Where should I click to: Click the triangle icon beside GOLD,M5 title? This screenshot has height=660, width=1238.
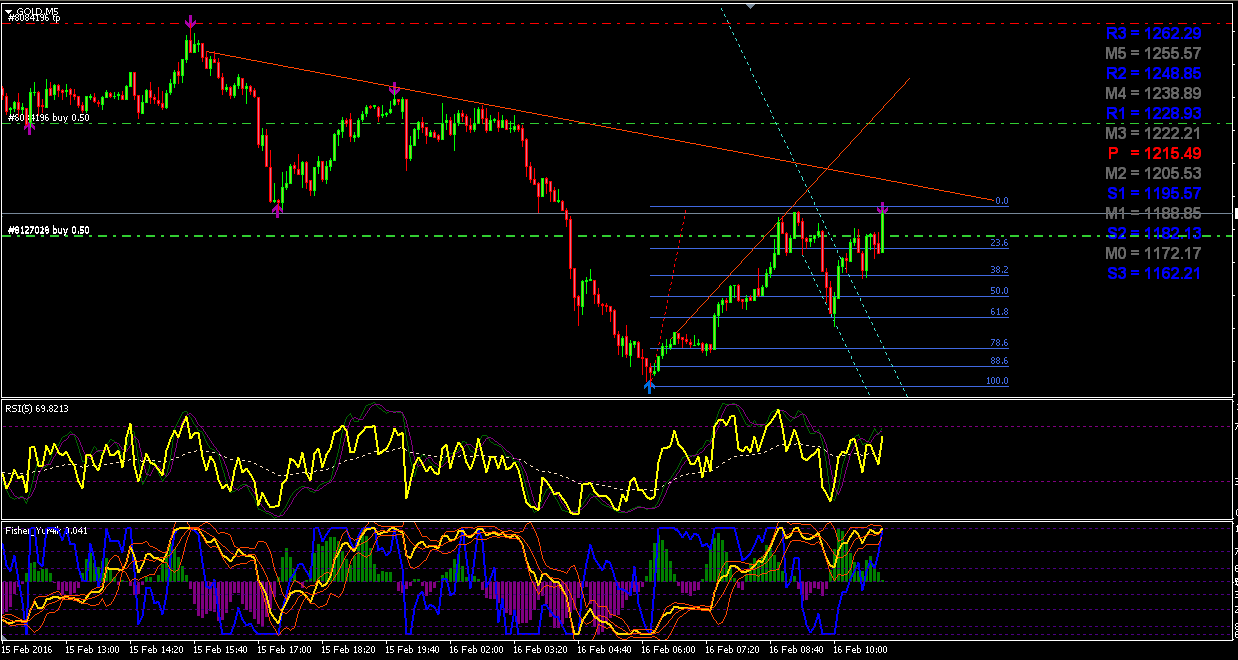pos(9,11)
